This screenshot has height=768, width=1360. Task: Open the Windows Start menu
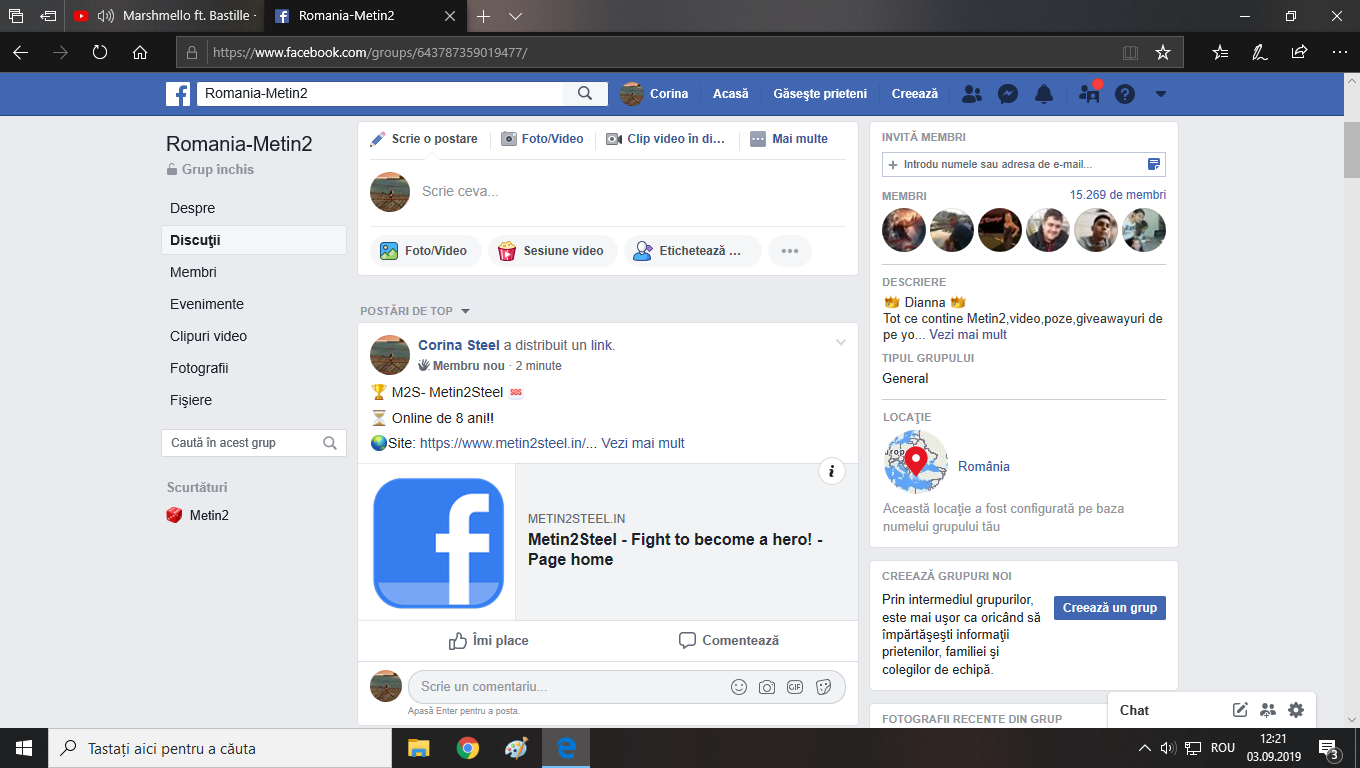[x=24, y=748]
